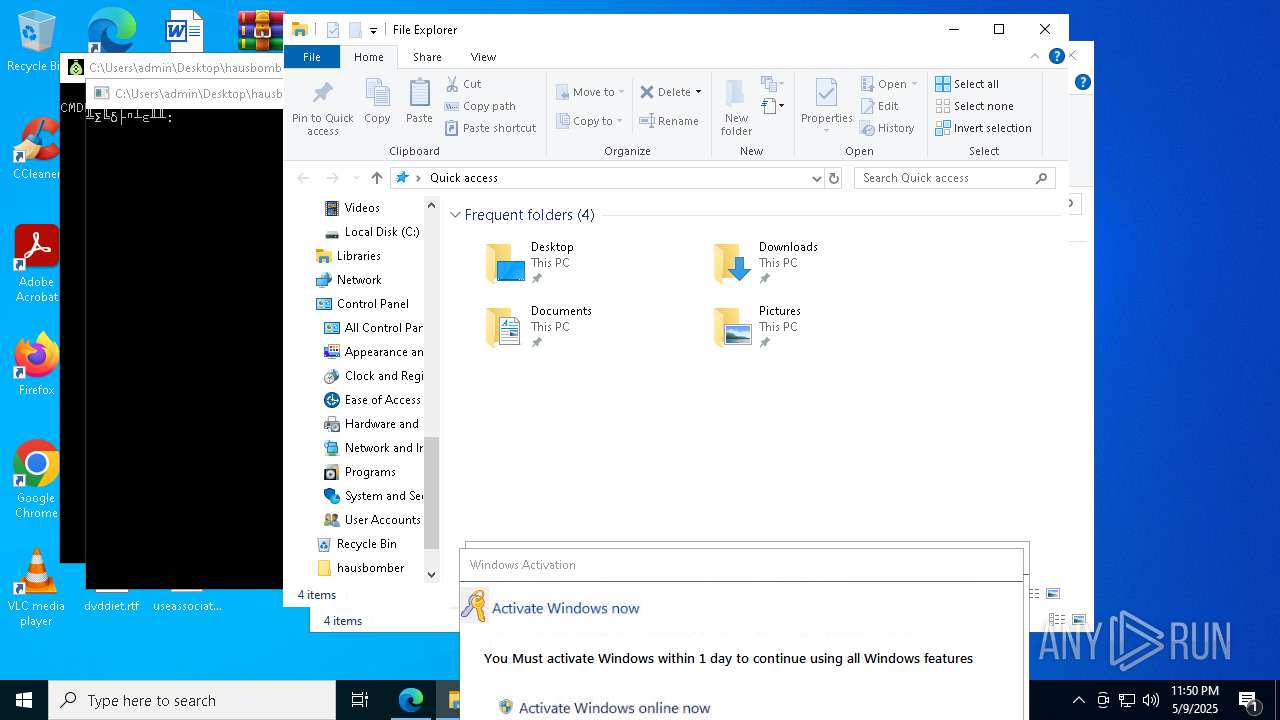Click the taskbar search box
The width and height of the screenshot is (1280, 720).
point(192,700)
